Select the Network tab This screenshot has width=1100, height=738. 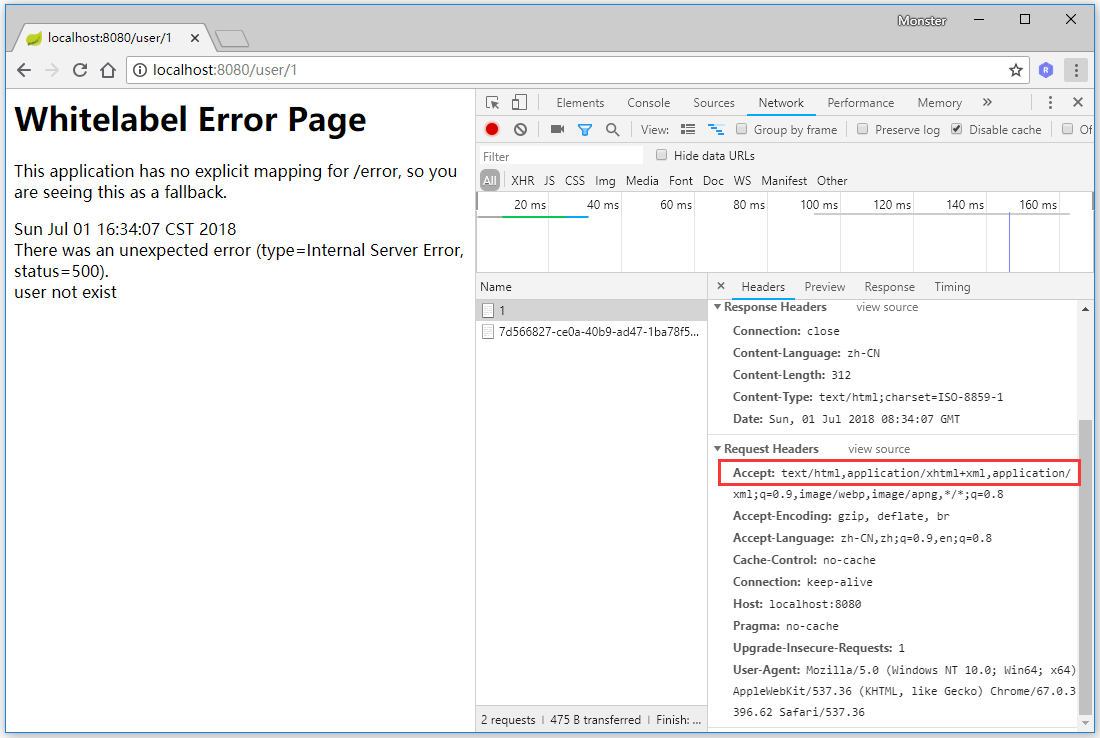click(781, 102)
